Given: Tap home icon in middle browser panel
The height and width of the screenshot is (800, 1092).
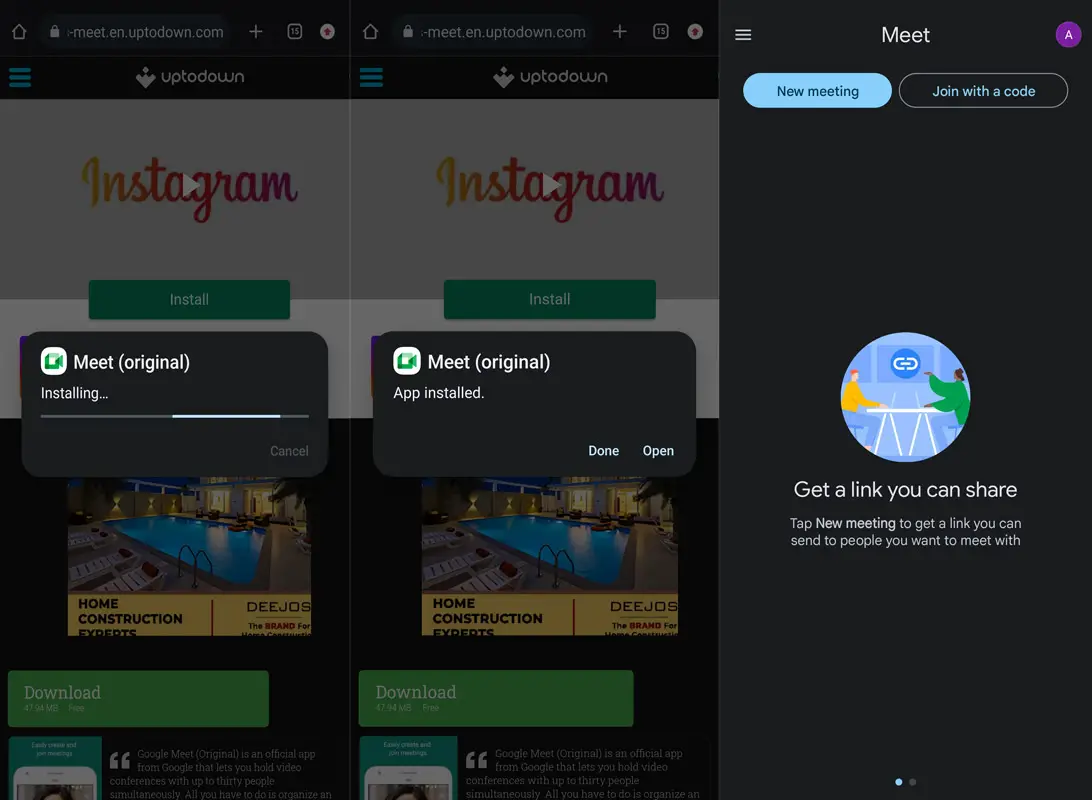Looking at the screenshot, I should point(370,32).
